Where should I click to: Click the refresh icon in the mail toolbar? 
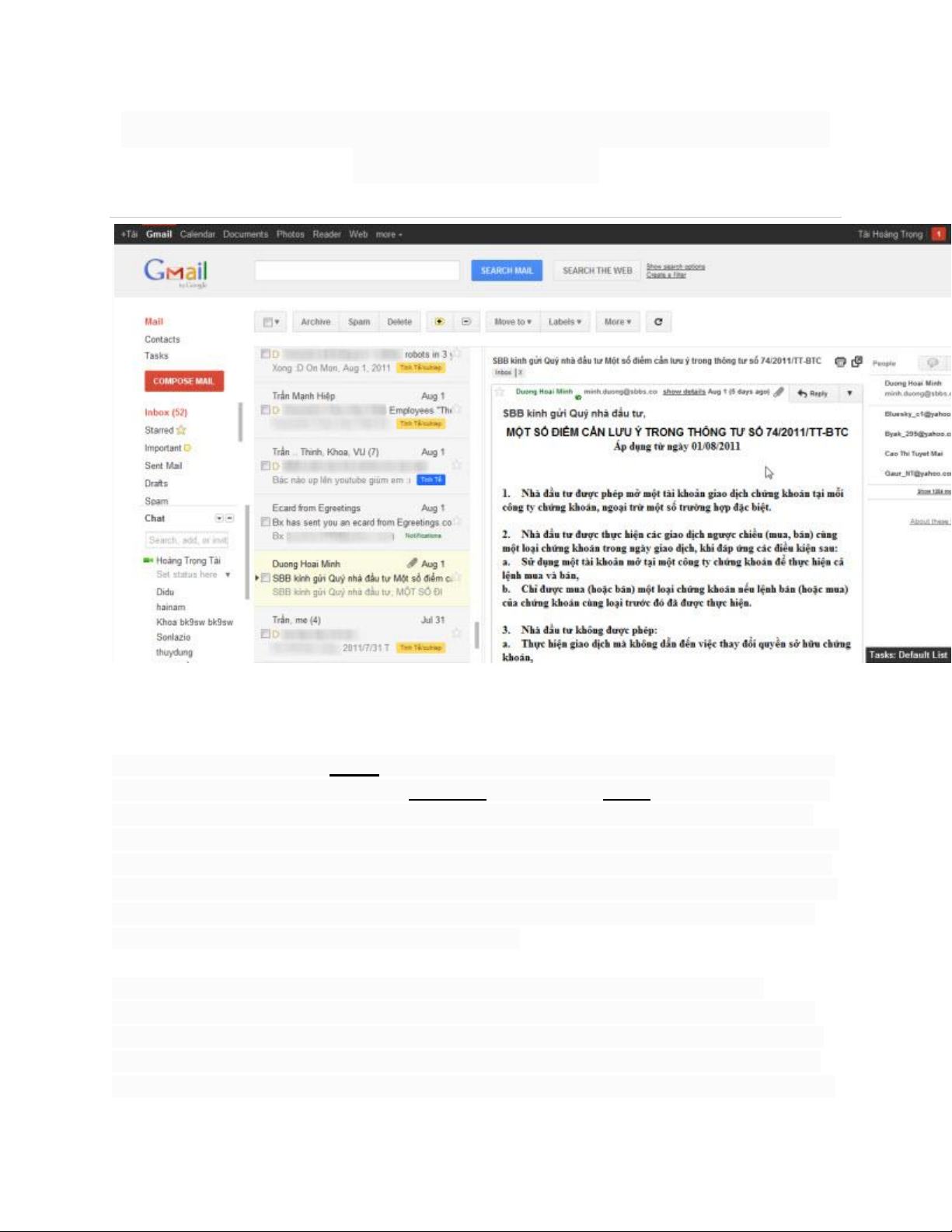tap(658, 322)
